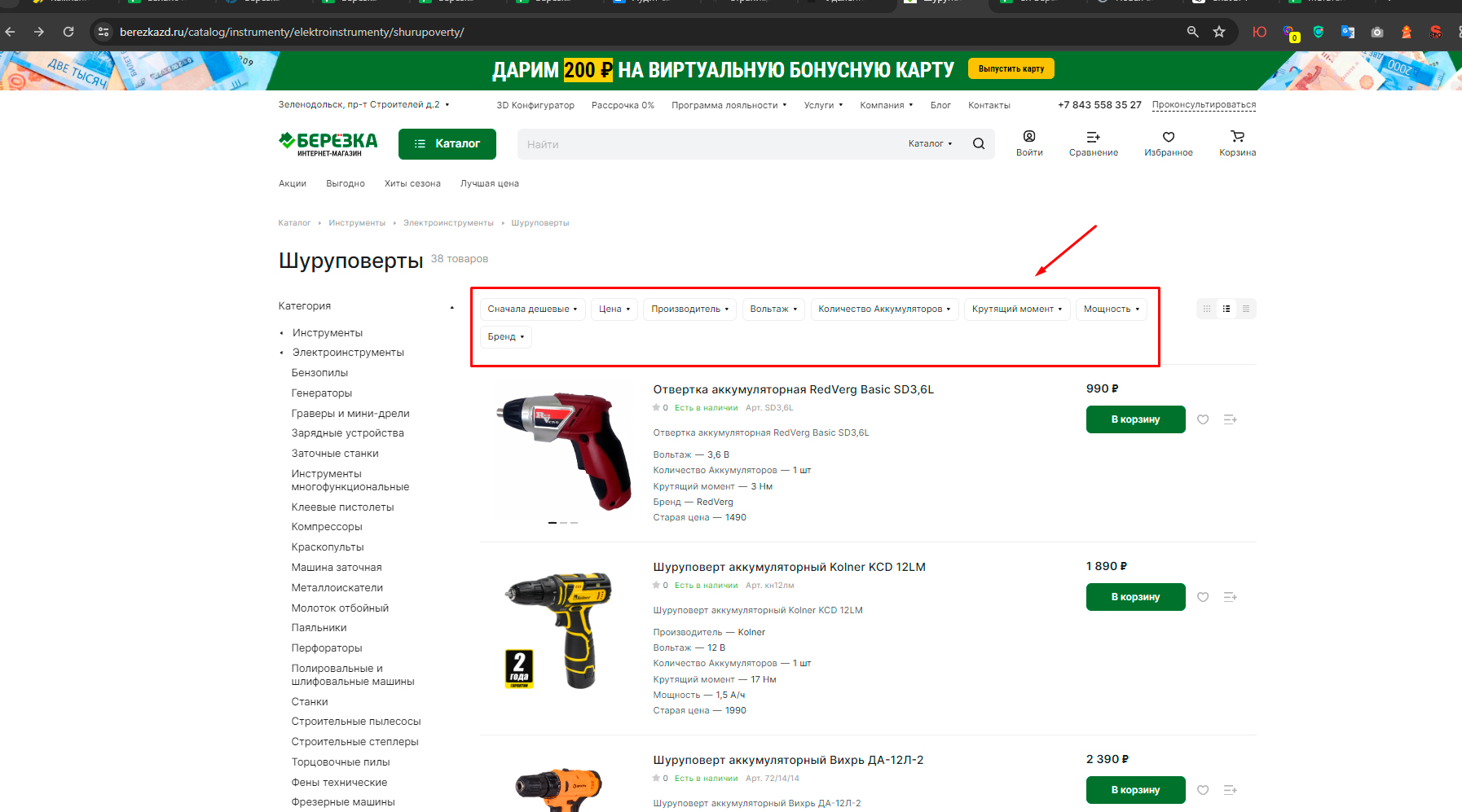Open the Войти account icon
Viewport: 1462px width, 812px height.
(1029, 137)
